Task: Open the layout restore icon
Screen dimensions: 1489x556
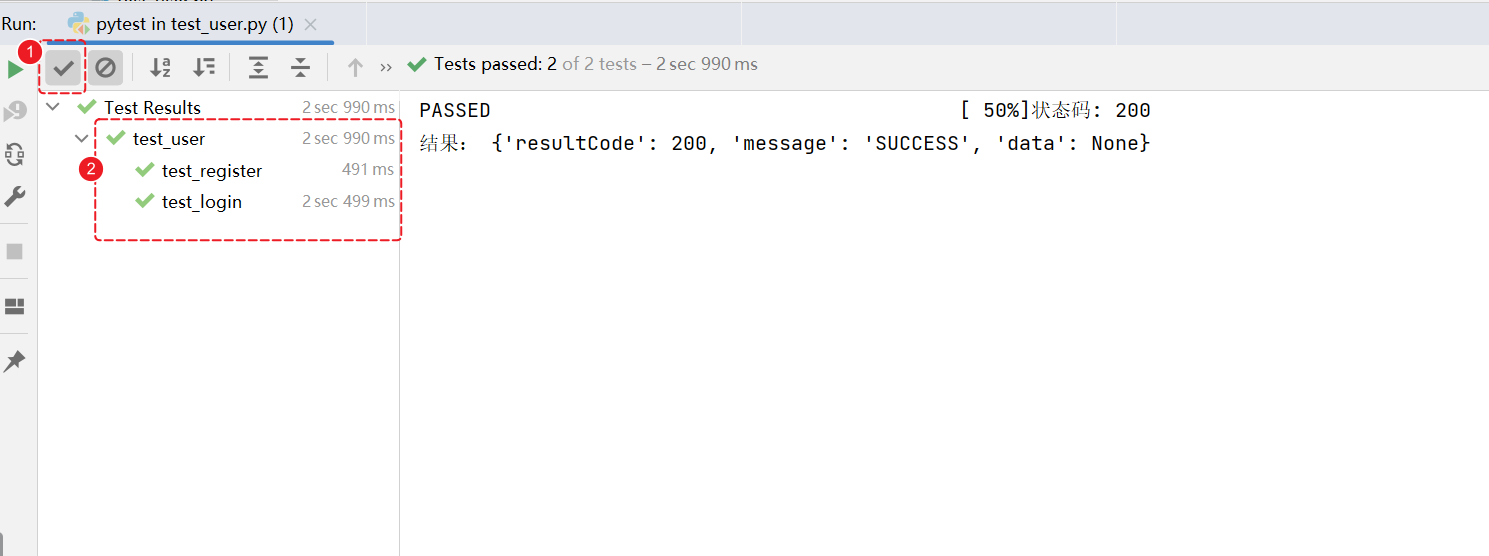Action: 15,307
